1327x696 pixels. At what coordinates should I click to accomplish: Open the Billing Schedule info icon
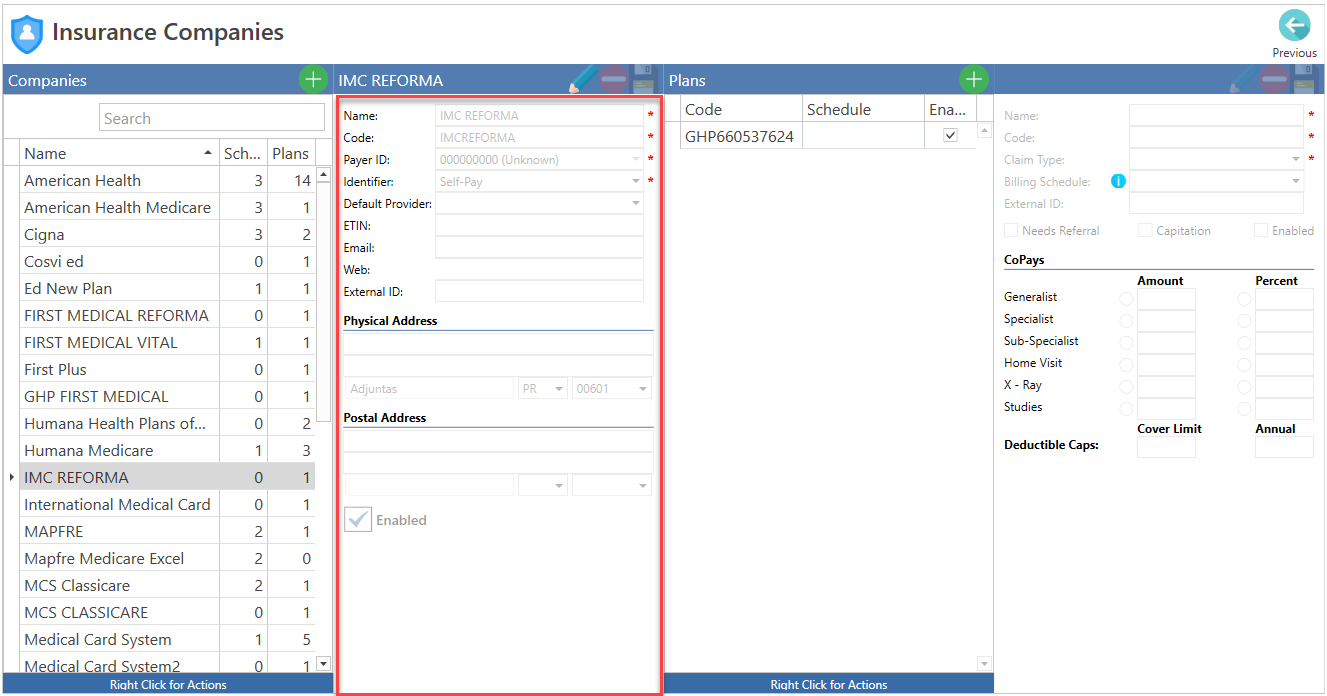click(x=1118, y=181)
